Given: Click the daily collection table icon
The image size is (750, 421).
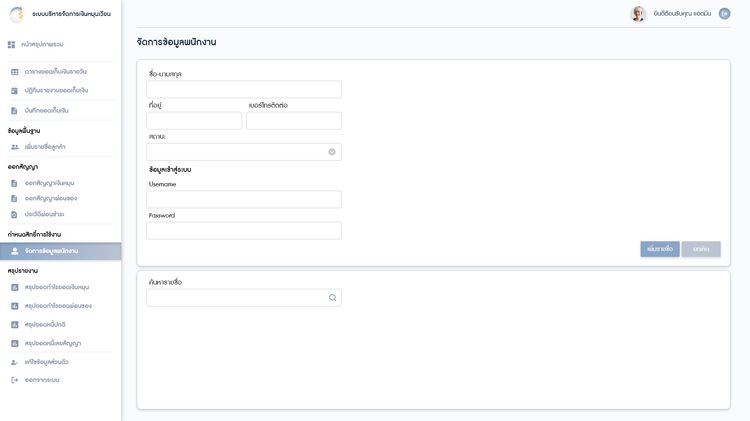Looking at the screenshot, I should tap(14, 72).
